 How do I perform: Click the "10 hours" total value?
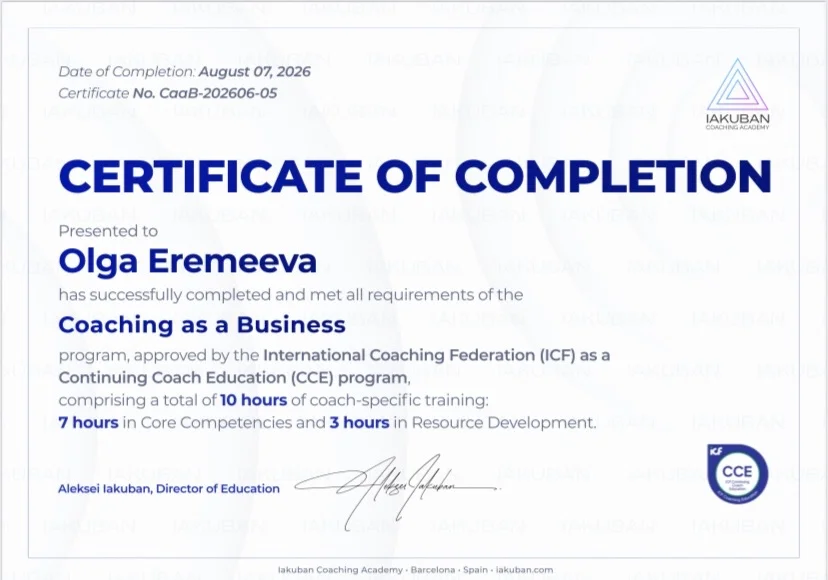pyautogui.click(x=253, y=400)
